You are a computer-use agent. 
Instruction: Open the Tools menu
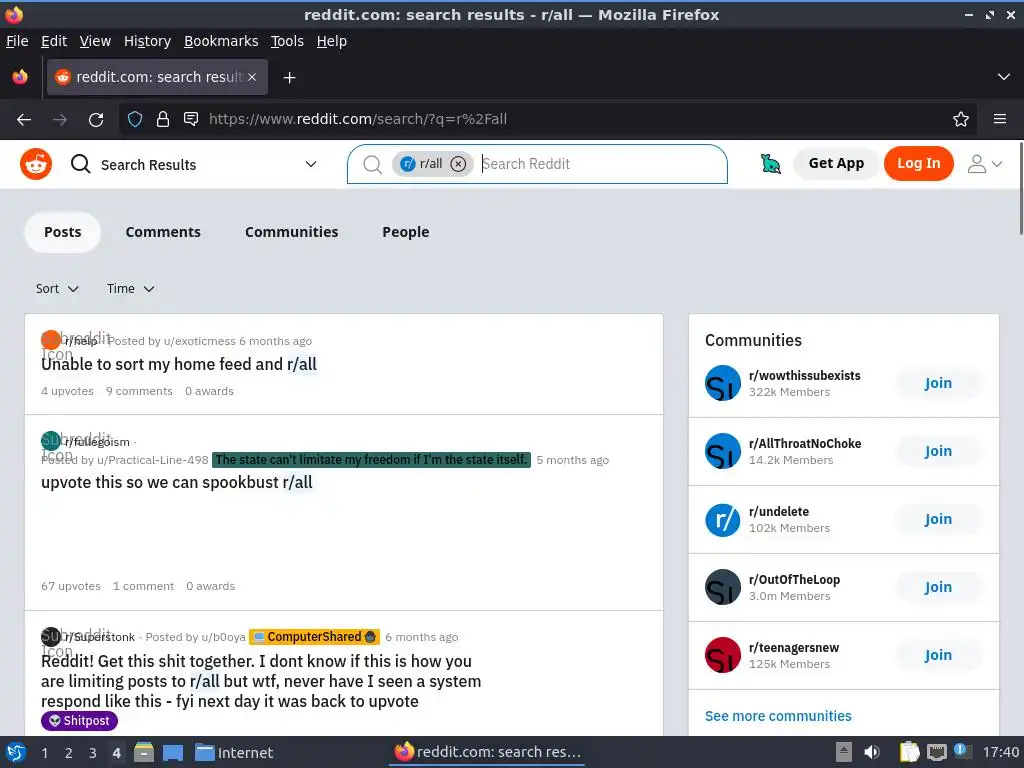[287, 41]
